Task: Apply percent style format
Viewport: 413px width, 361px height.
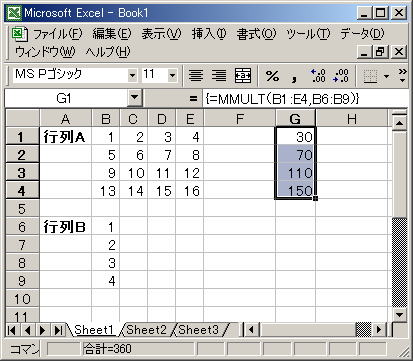Action: (x=272, y=76)
